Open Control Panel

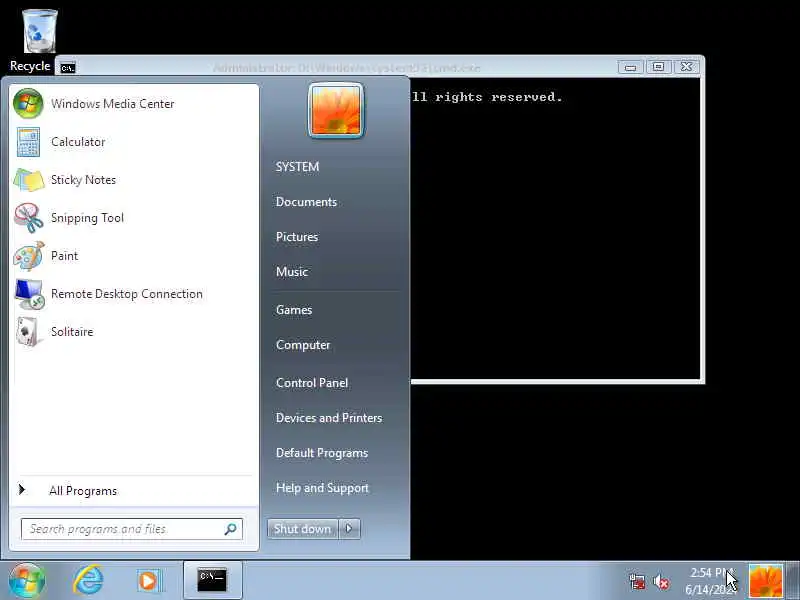[312, 383]
